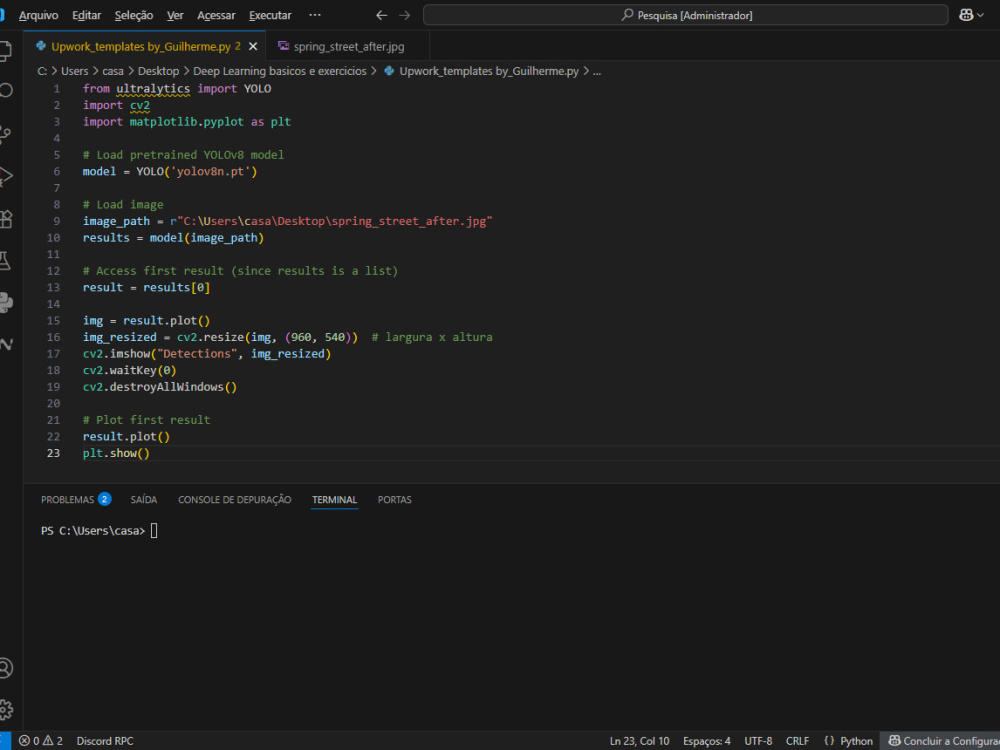Open the Copilot chat icon
The height and width of the screenshot is (750, 1000).
[966, 15]
